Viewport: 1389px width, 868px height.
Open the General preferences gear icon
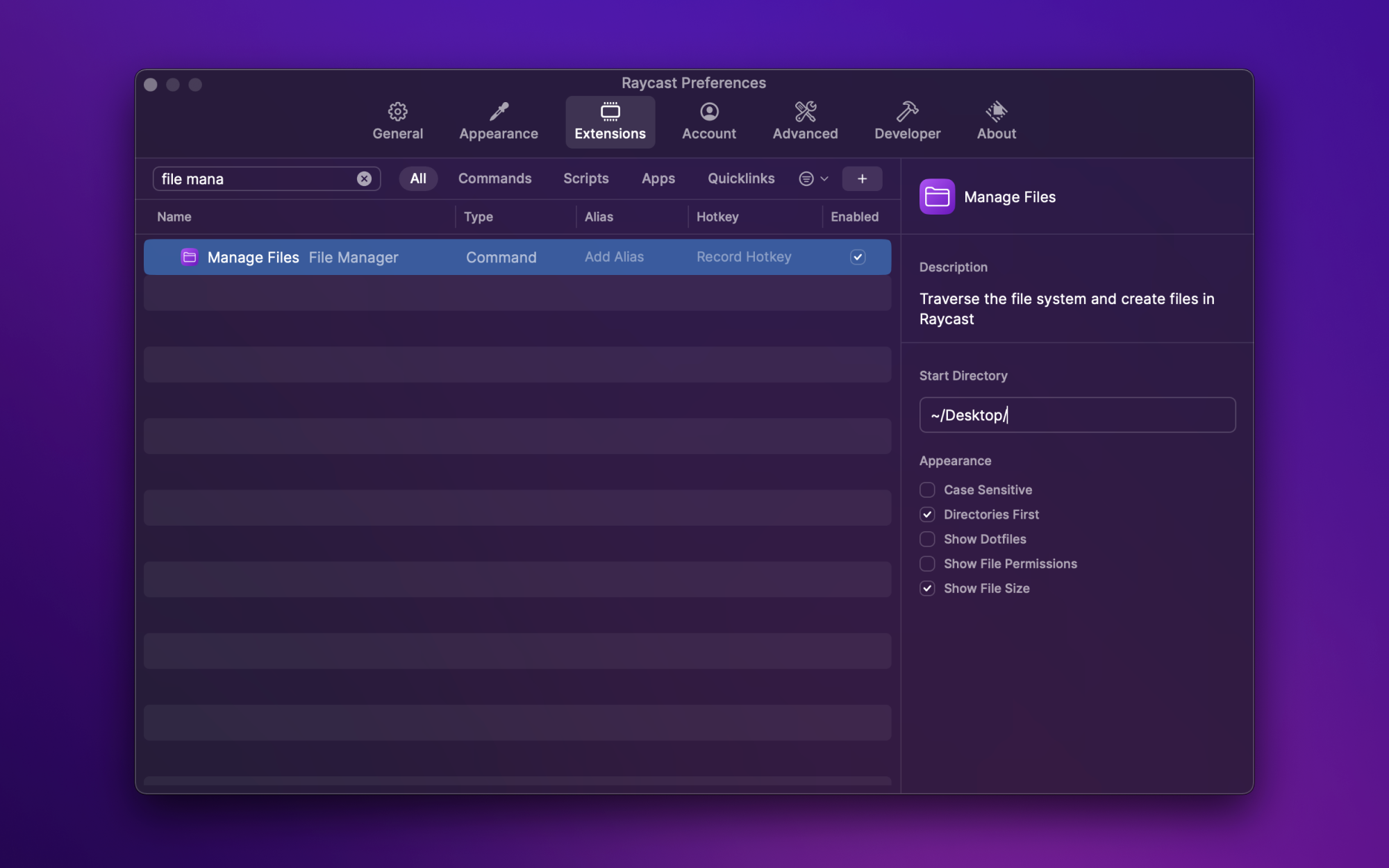point(397,112)
